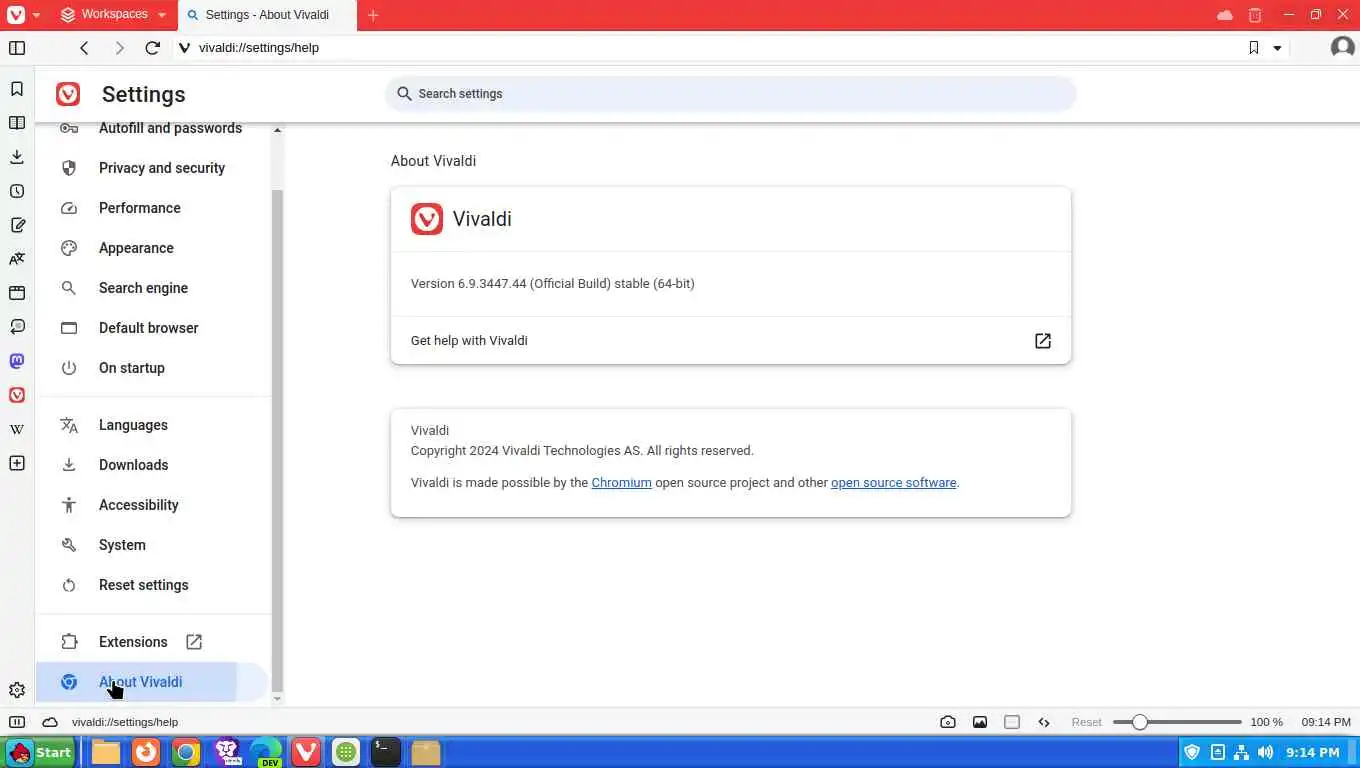
Task: Open the Start menu
Action: click(x=40, y=752)
